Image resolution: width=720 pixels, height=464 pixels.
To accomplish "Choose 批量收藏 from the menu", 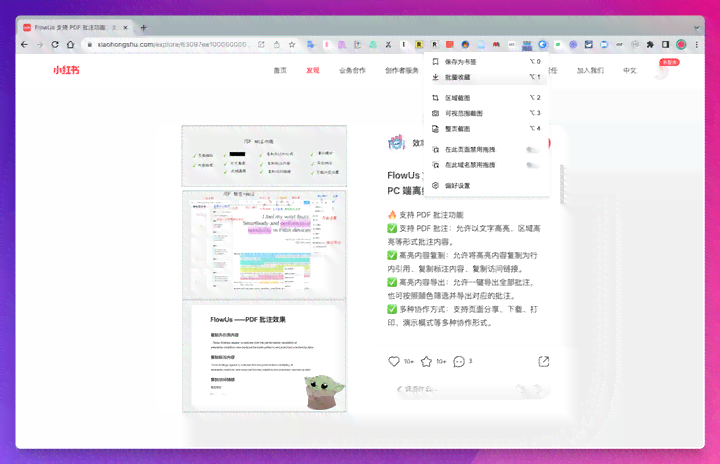I will coord(487,77).
